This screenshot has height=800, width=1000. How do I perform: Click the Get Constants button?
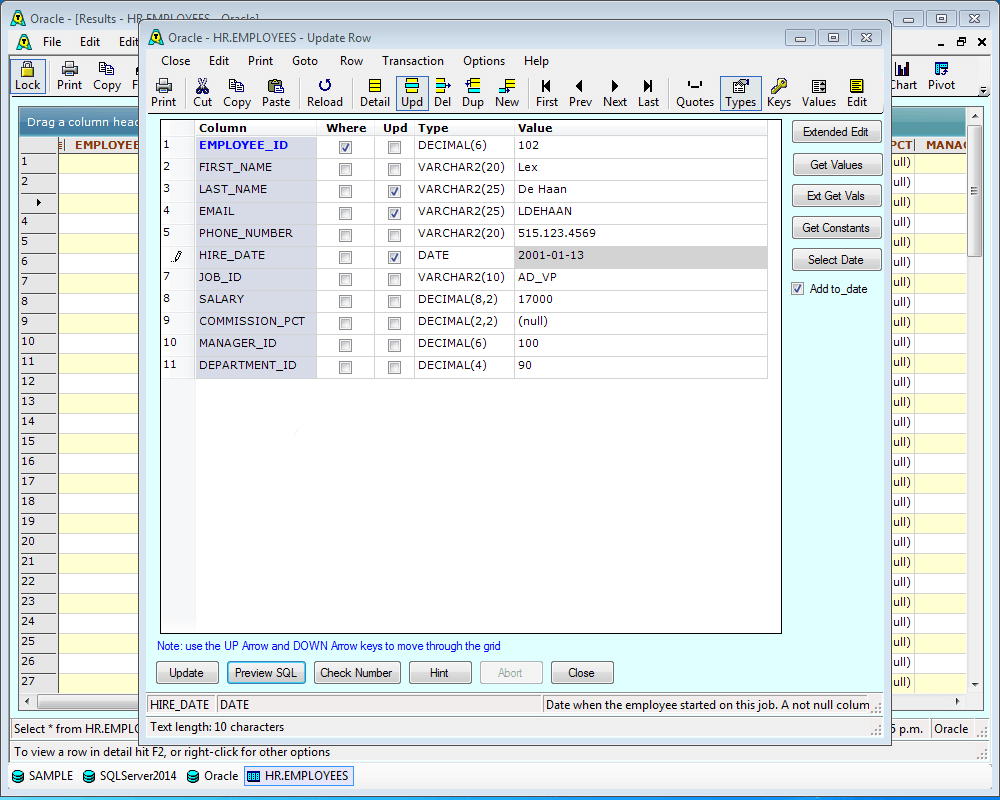(x=836, y=228)
